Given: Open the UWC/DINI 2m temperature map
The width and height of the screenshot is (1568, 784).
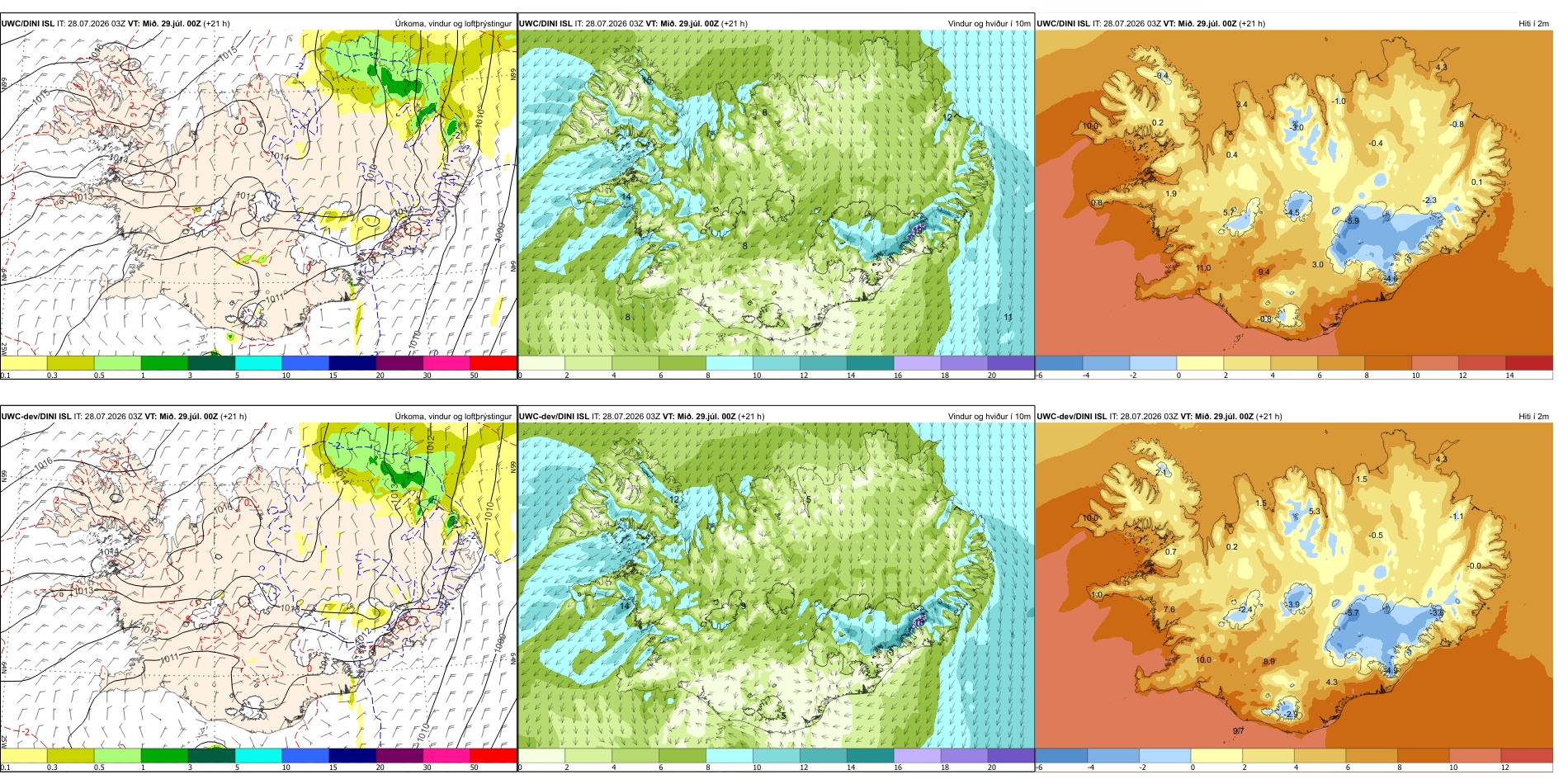Looking at the screenshot, I should point(1294,193).
